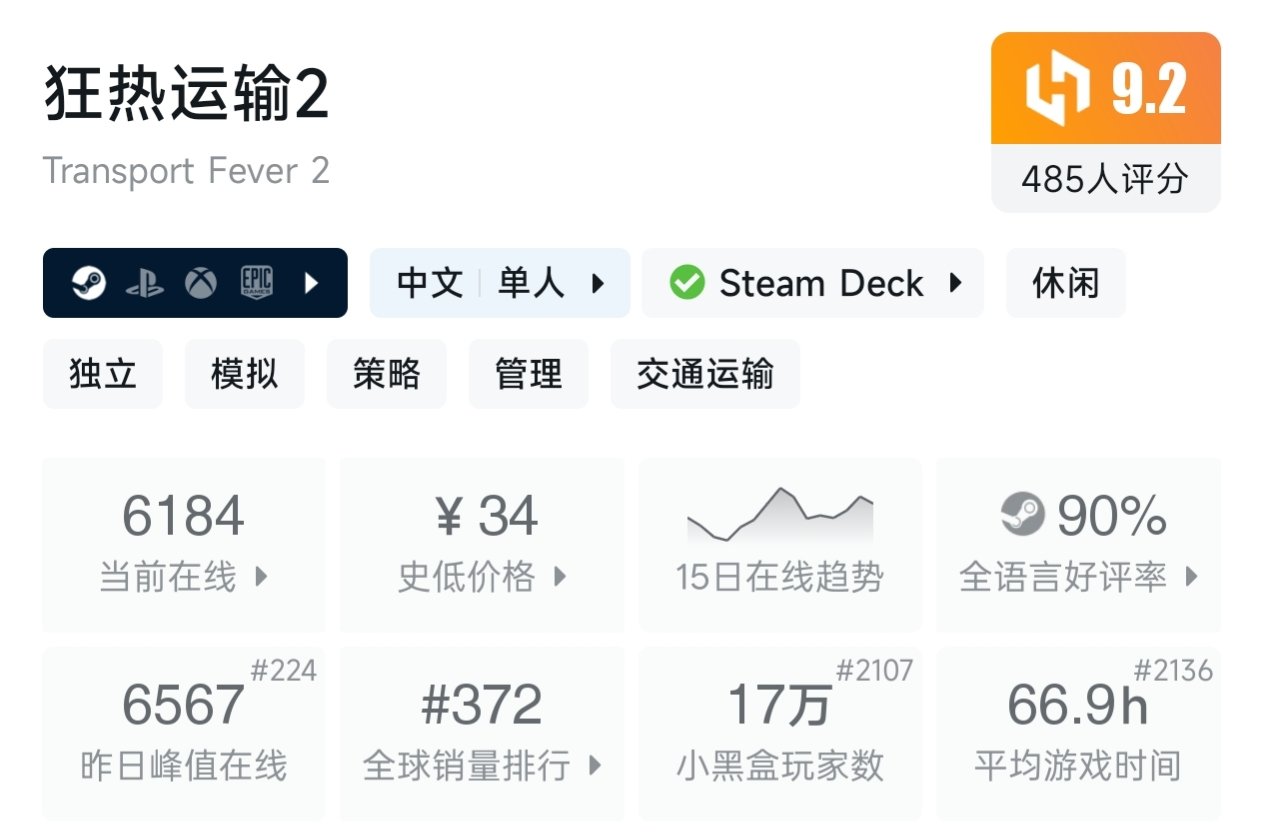The image size is (1263, 836).
Task: Click the Steam platform icon
Action: tap(89, 284)
